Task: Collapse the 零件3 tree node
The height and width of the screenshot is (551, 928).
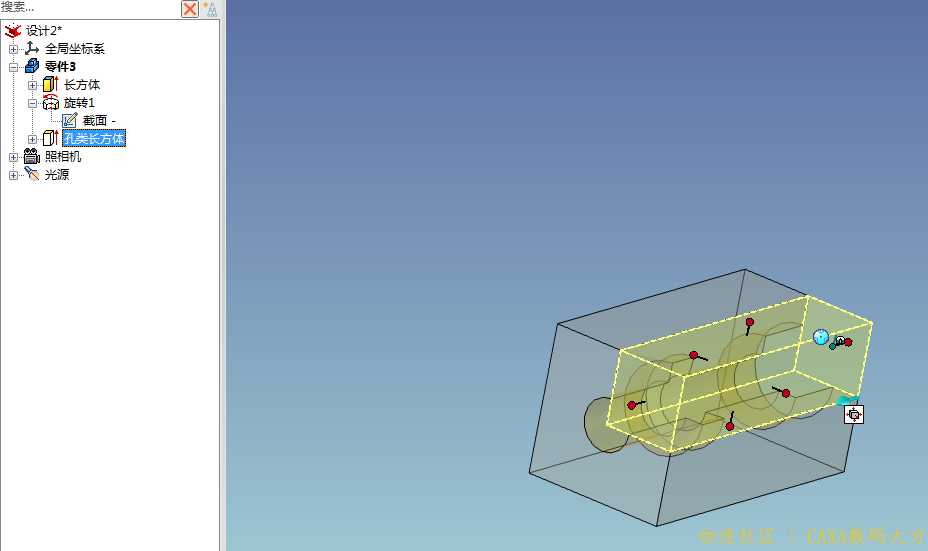Action: coord(13,67)
